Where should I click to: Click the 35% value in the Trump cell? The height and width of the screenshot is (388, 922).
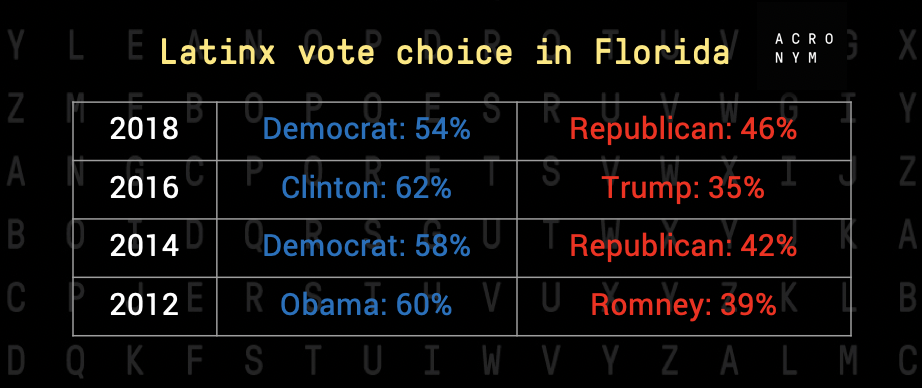pos(736,188)
